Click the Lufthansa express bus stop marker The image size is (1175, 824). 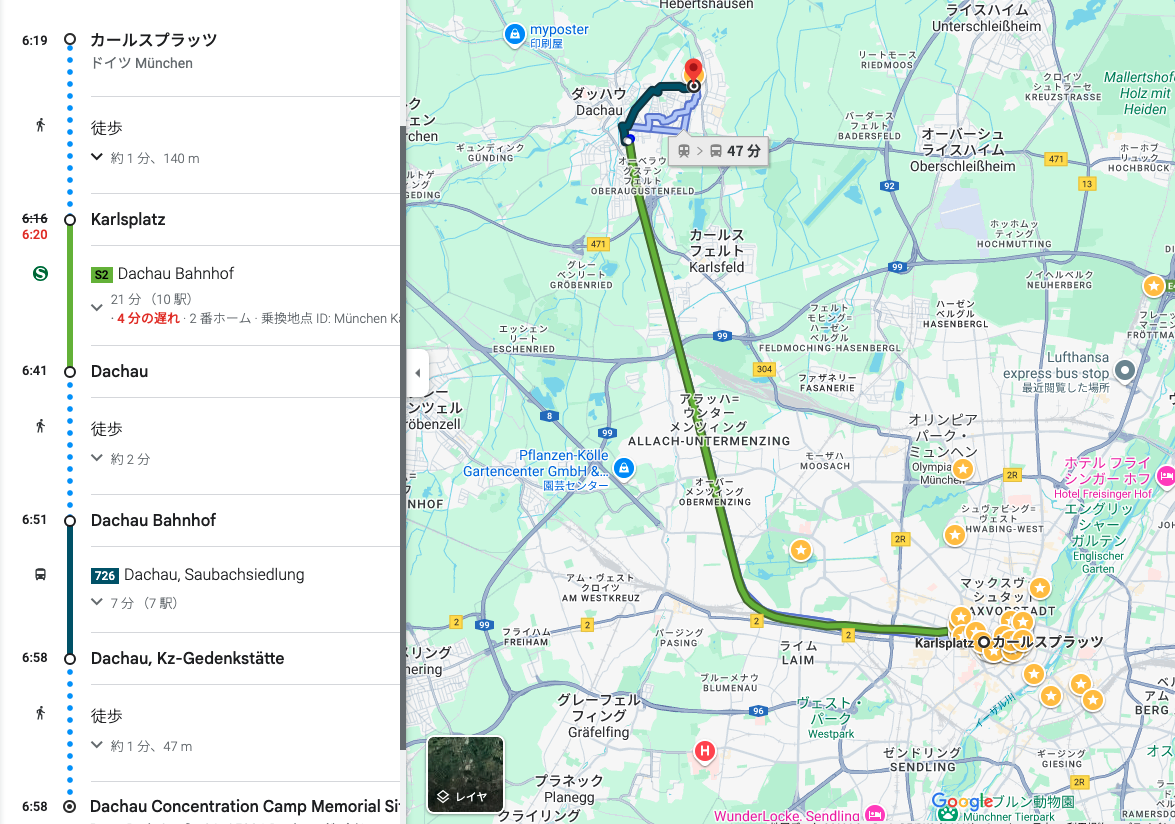(1125, 369)
